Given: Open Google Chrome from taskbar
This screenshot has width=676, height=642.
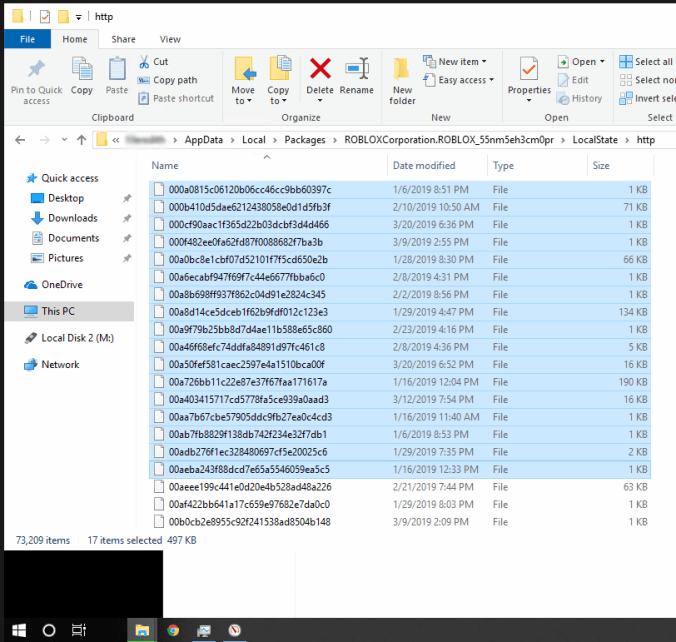Looking at the screenshot, I should point(173,630).
